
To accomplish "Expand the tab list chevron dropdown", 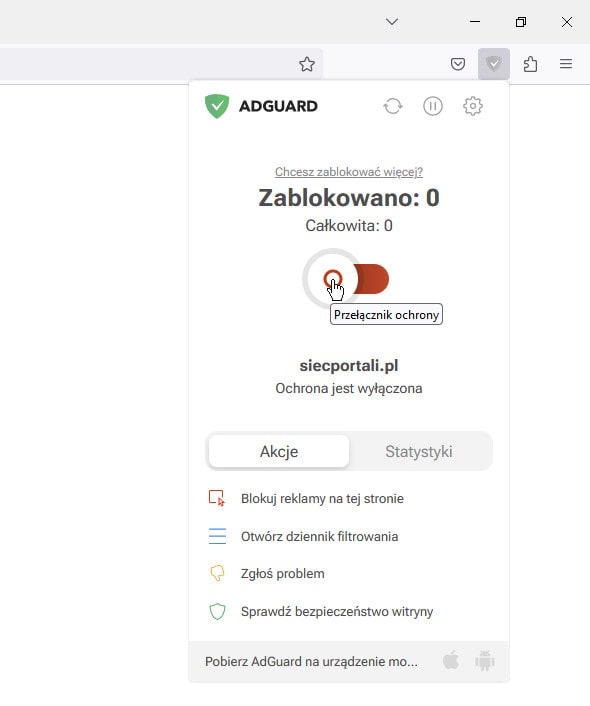I will coord(392,22).
